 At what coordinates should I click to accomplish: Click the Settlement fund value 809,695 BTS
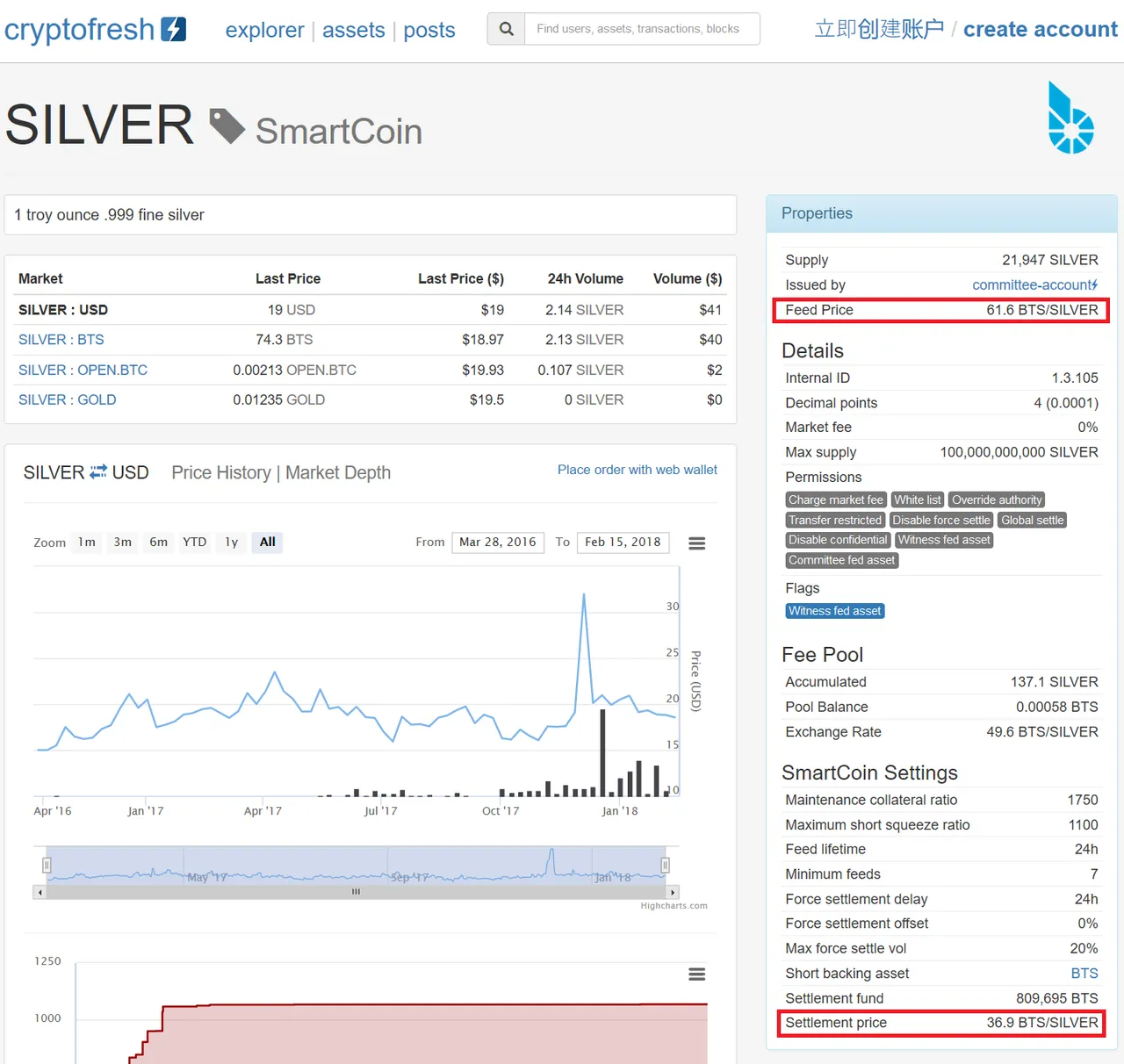click(x=1057, y=999)
